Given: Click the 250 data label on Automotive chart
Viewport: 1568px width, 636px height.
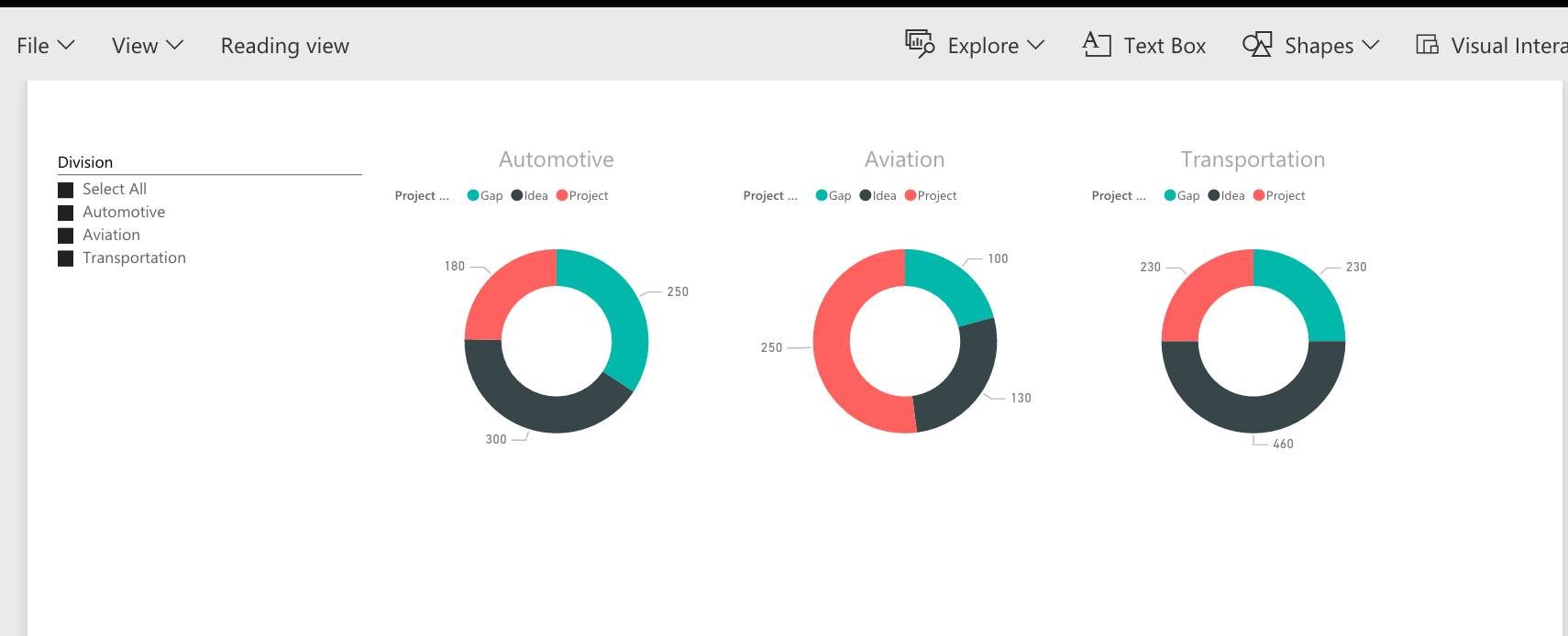Looking at the screenshot, I should click(x=678, y=291).
